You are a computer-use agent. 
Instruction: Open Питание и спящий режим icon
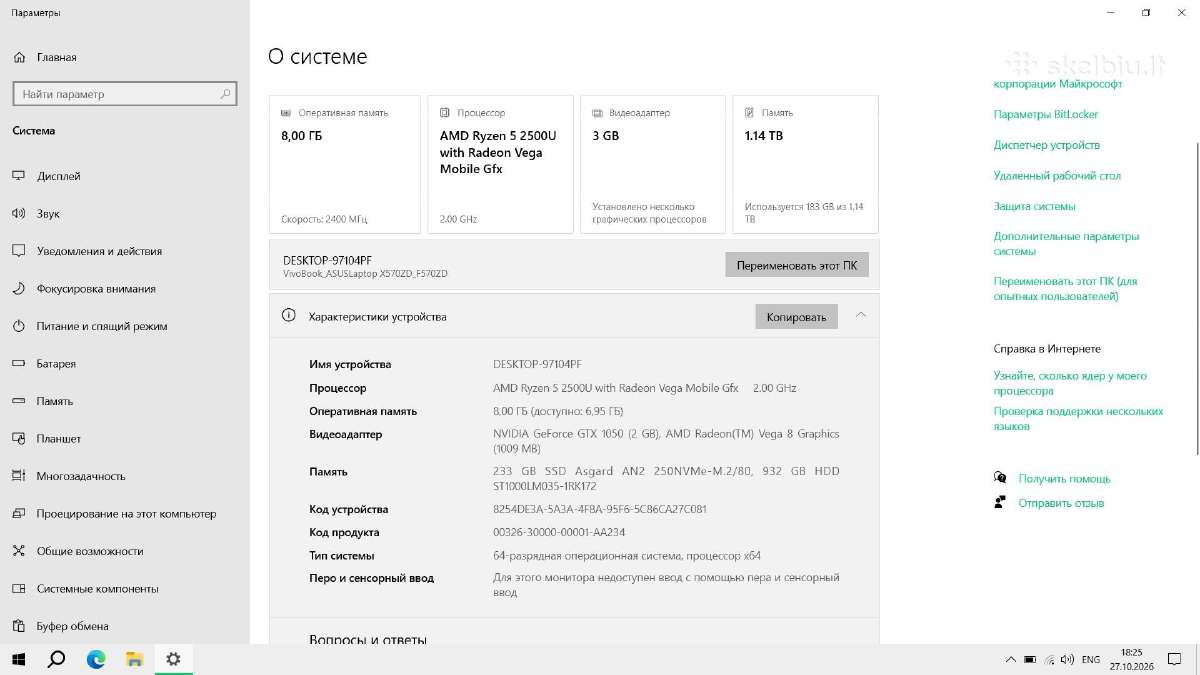(18, 326)
